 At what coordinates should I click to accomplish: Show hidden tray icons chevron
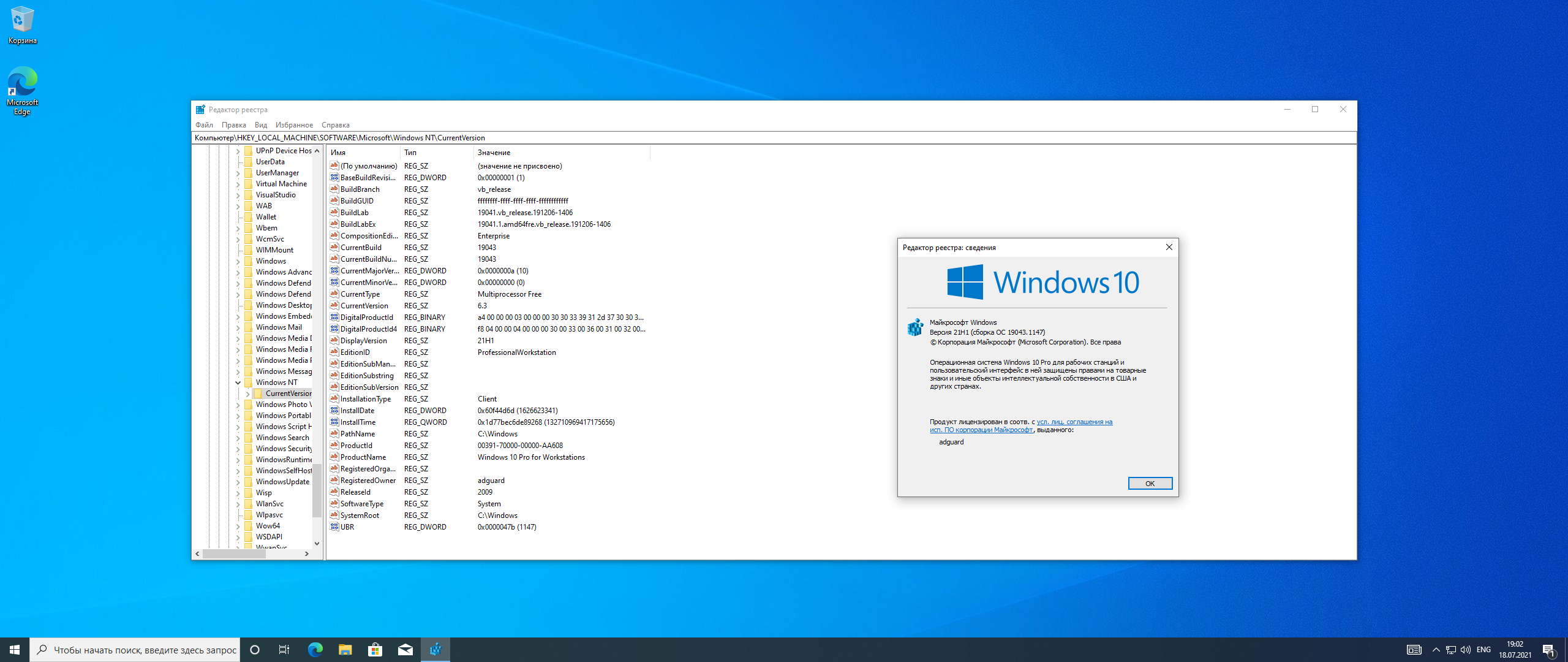coord(1436,650)
